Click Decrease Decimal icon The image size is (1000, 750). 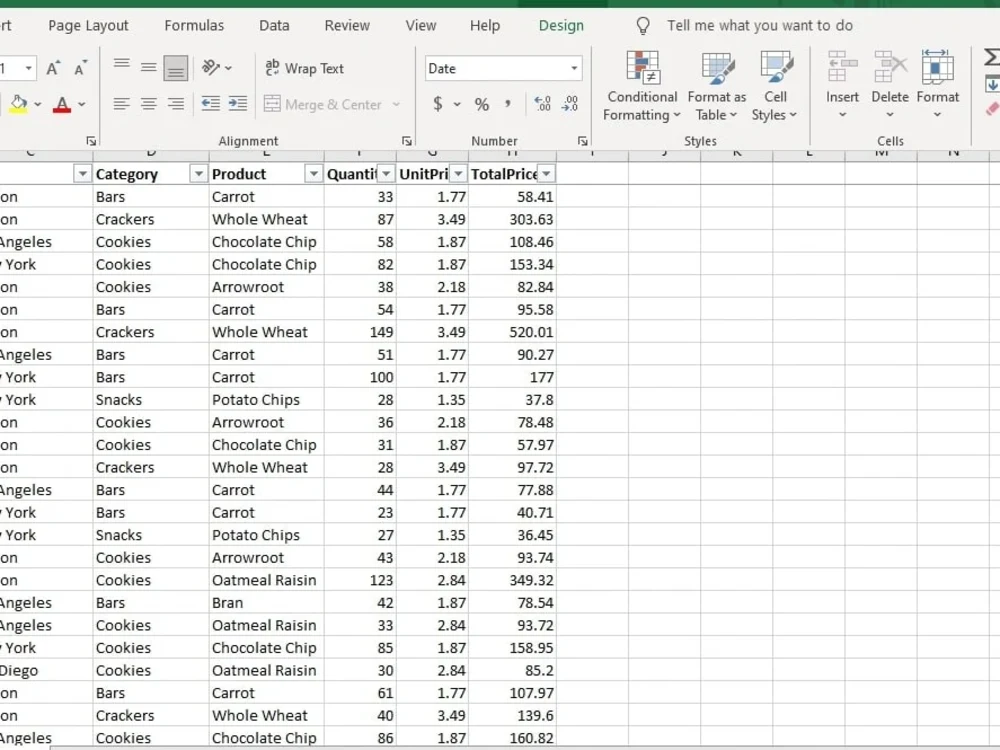(570, 104)
